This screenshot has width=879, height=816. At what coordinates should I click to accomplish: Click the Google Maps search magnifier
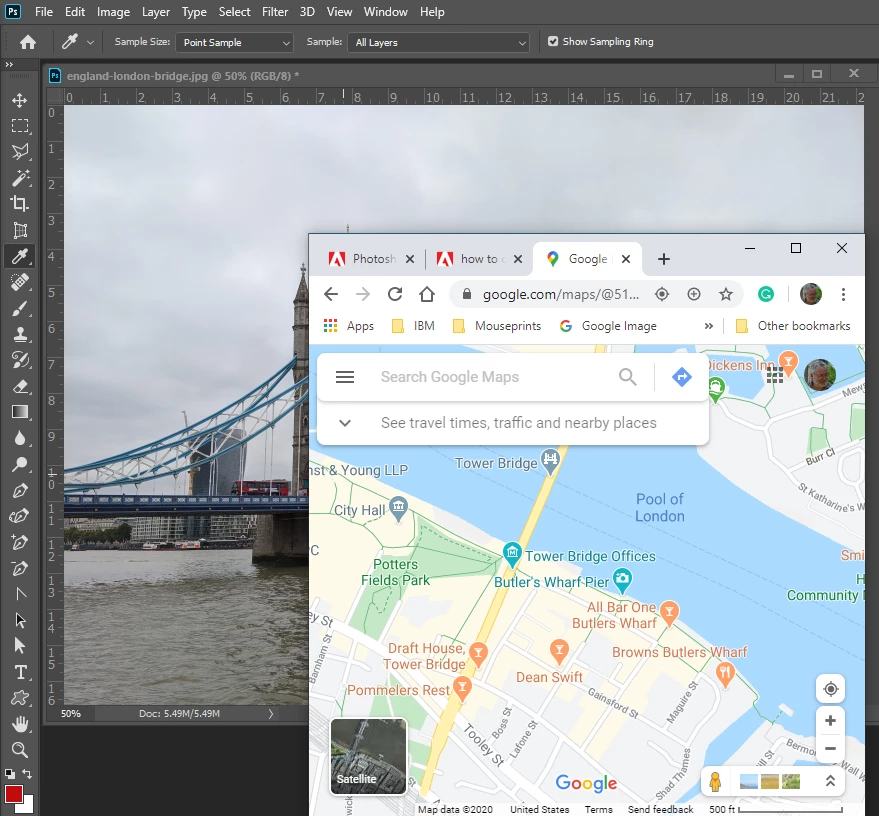tap(627, 377)
